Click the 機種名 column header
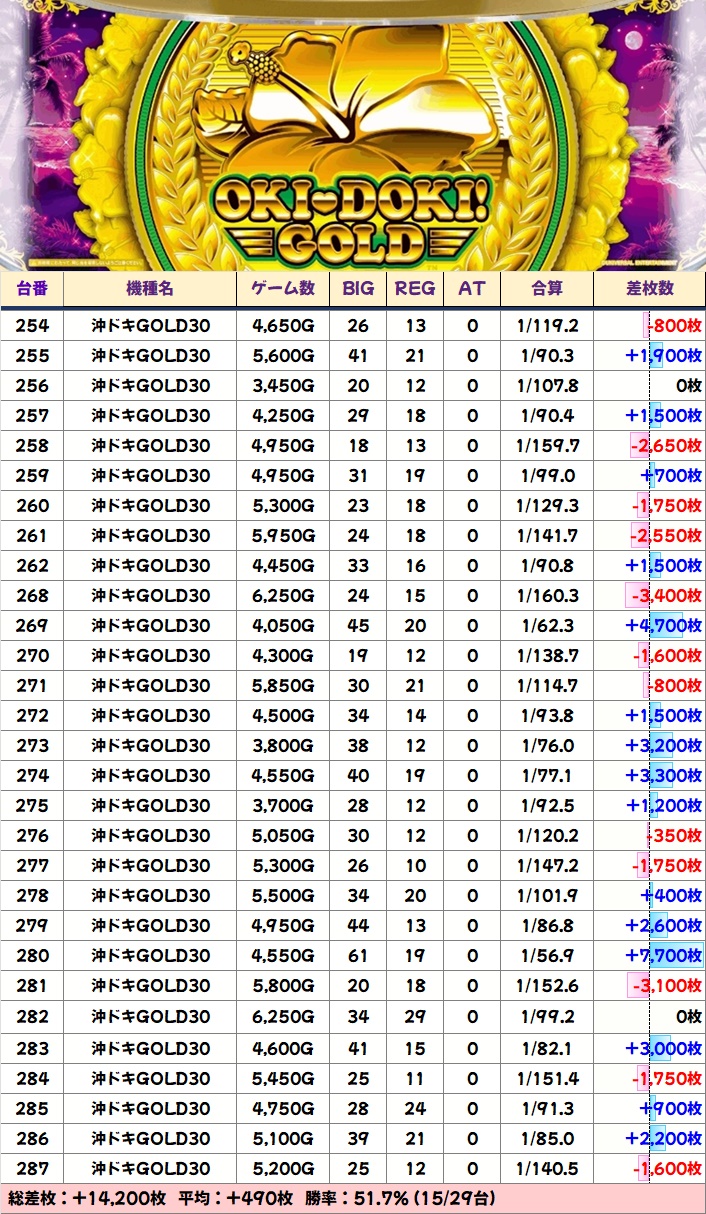This screenshot has width=706, height=1214. click(150, 288)
